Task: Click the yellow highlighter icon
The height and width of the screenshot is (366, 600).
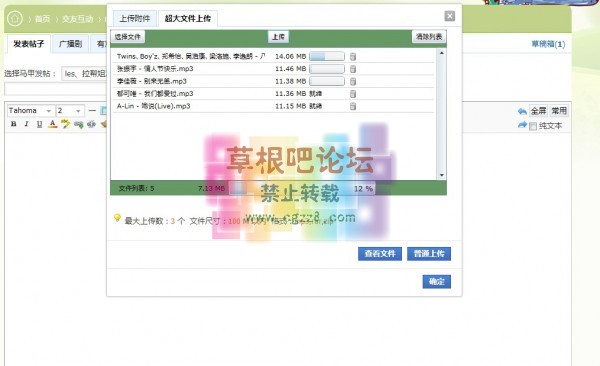Action: (65, 124)
